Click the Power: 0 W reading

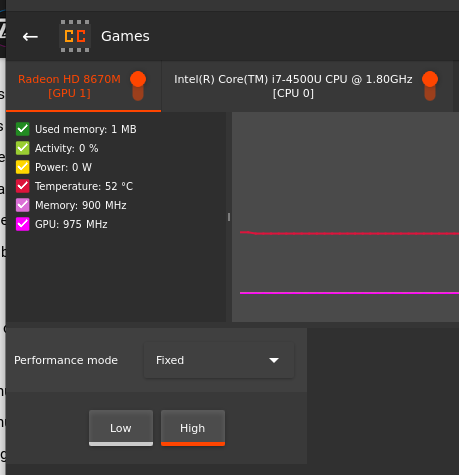pyautogui.click(x=63, y=167)
